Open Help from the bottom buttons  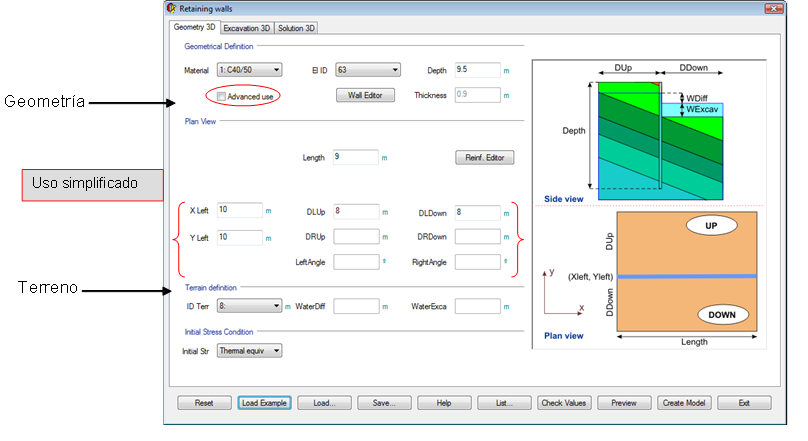click(444, 403)
